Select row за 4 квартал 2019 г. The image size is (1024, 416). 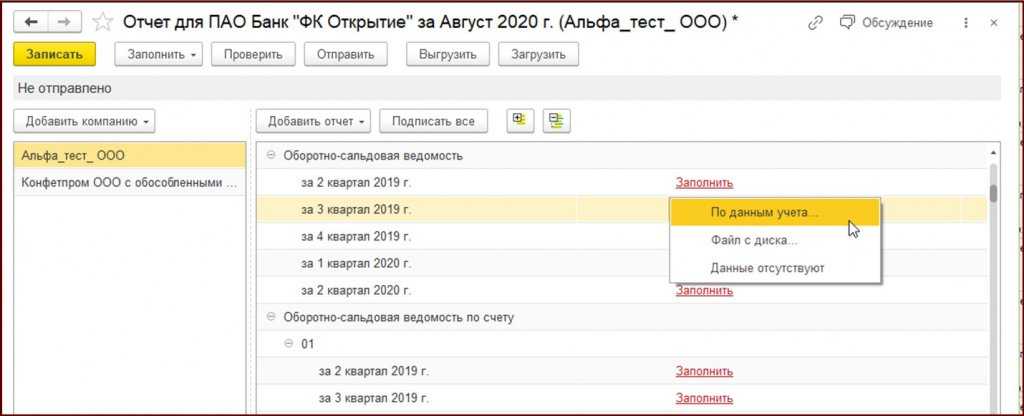tap(623, 236)
